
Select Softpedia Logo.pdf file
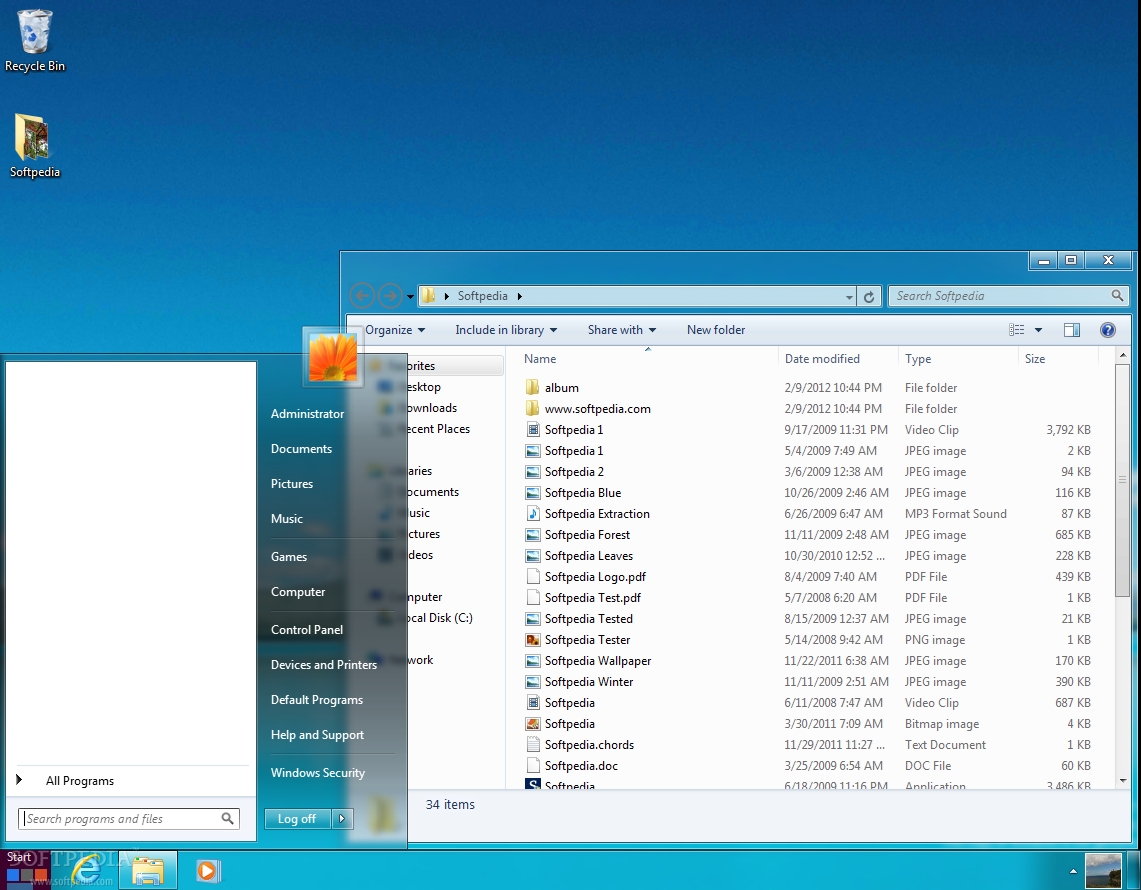[x=809, y=577]
